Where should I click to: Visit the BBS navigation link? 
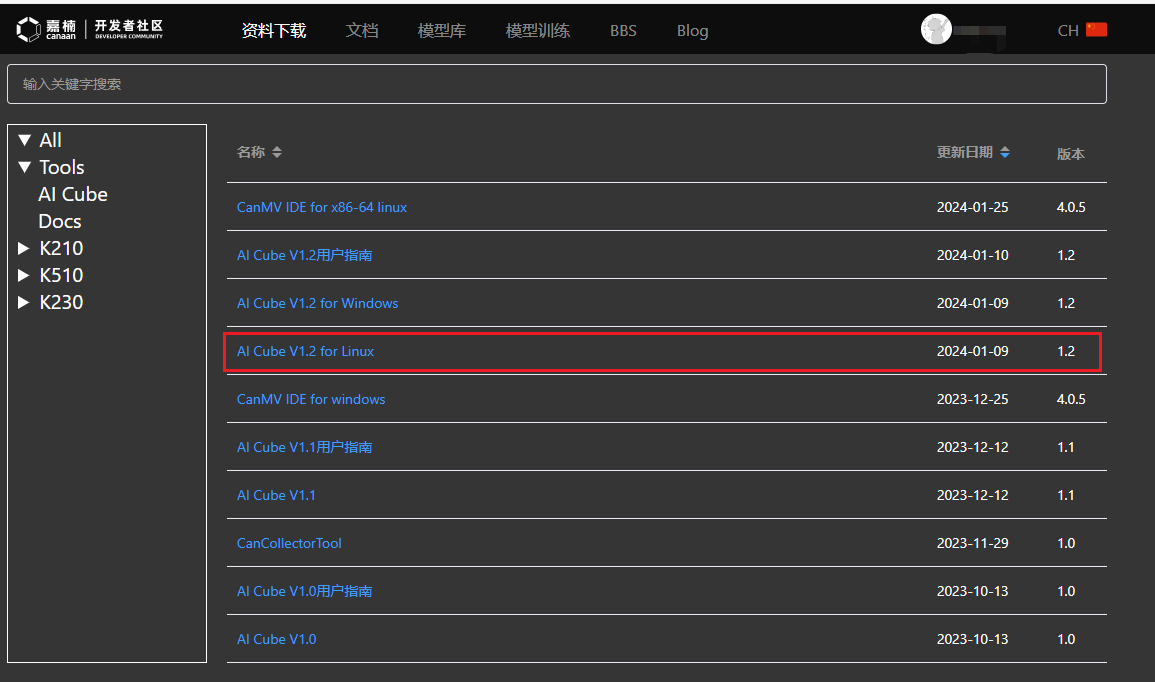click(623, 30)
